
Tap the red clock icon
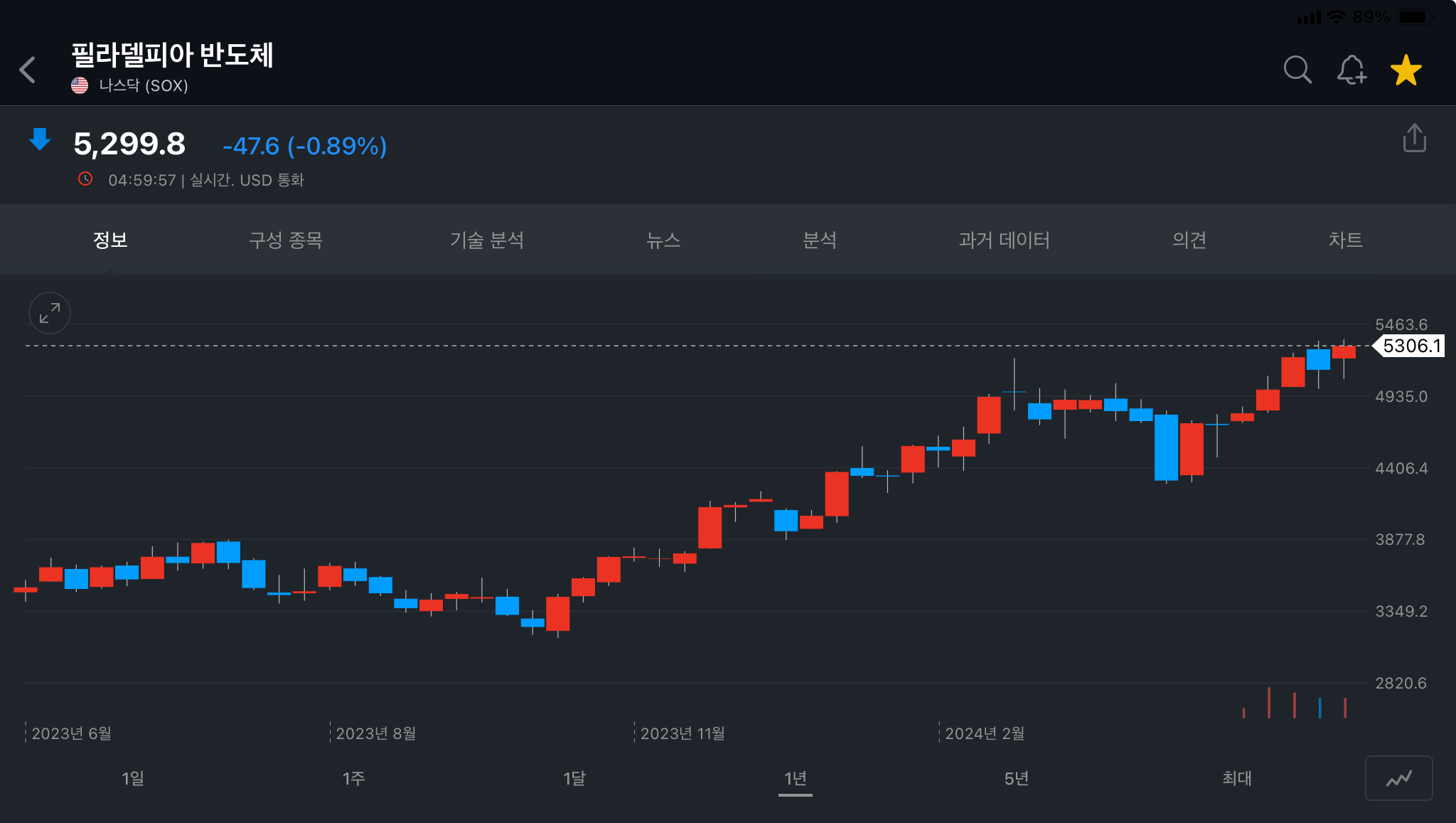85,179
